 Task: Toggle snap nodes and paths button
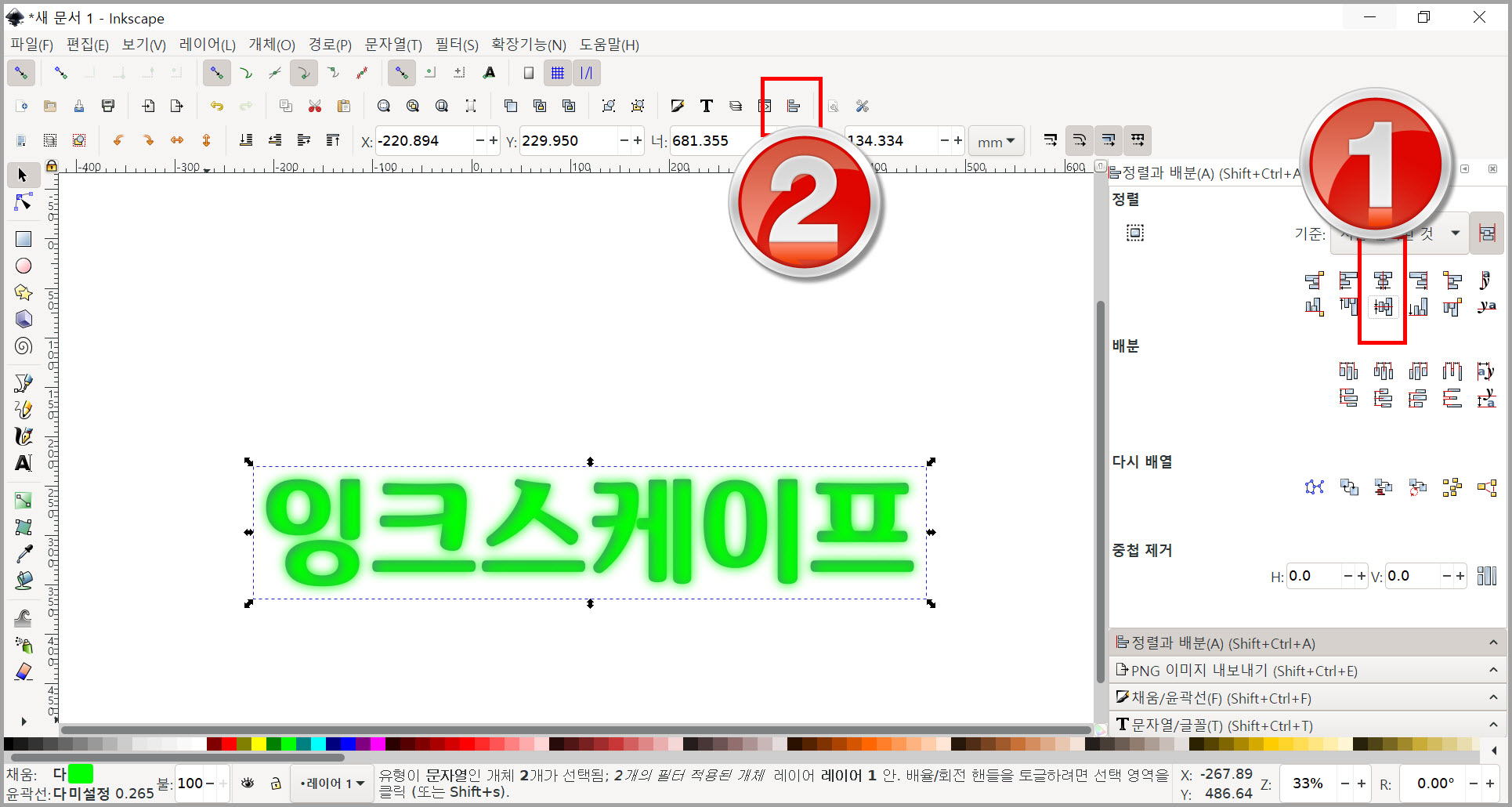tap(216, 73)
